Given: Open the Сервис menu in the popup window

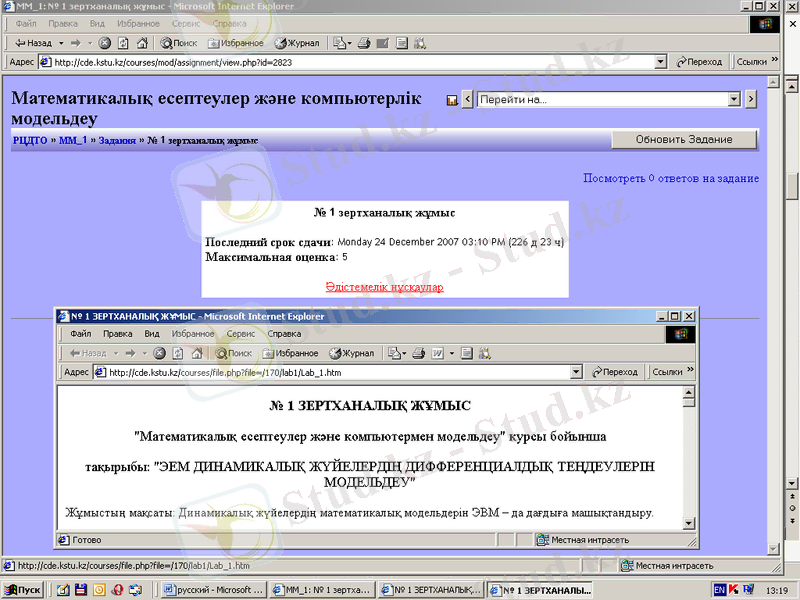Looking at the screenshot, I should pyautogui.click(x=240, y=334).
